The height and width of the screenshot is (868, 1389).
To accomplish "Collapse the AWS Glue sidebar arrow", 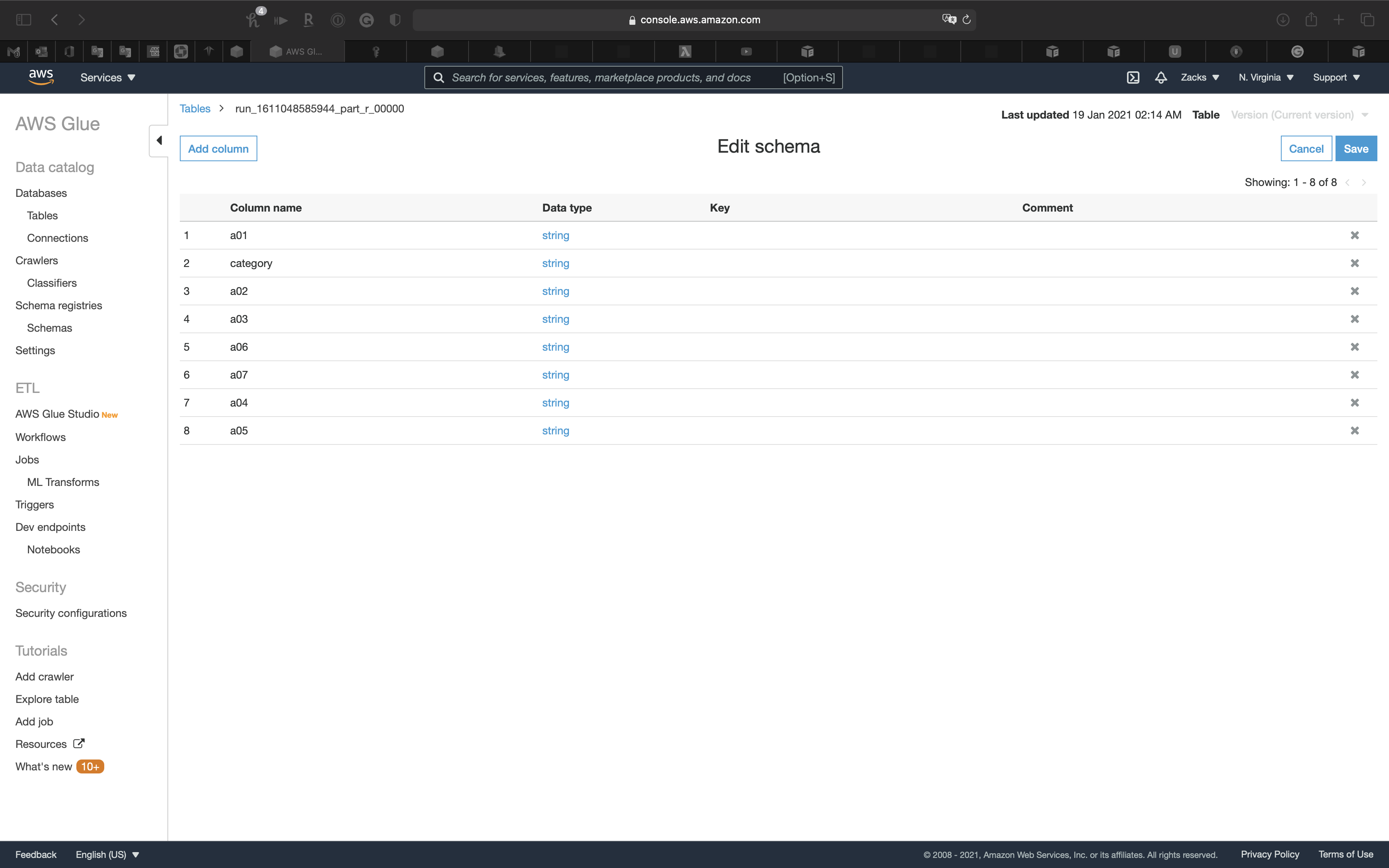I will pos(159,141).
